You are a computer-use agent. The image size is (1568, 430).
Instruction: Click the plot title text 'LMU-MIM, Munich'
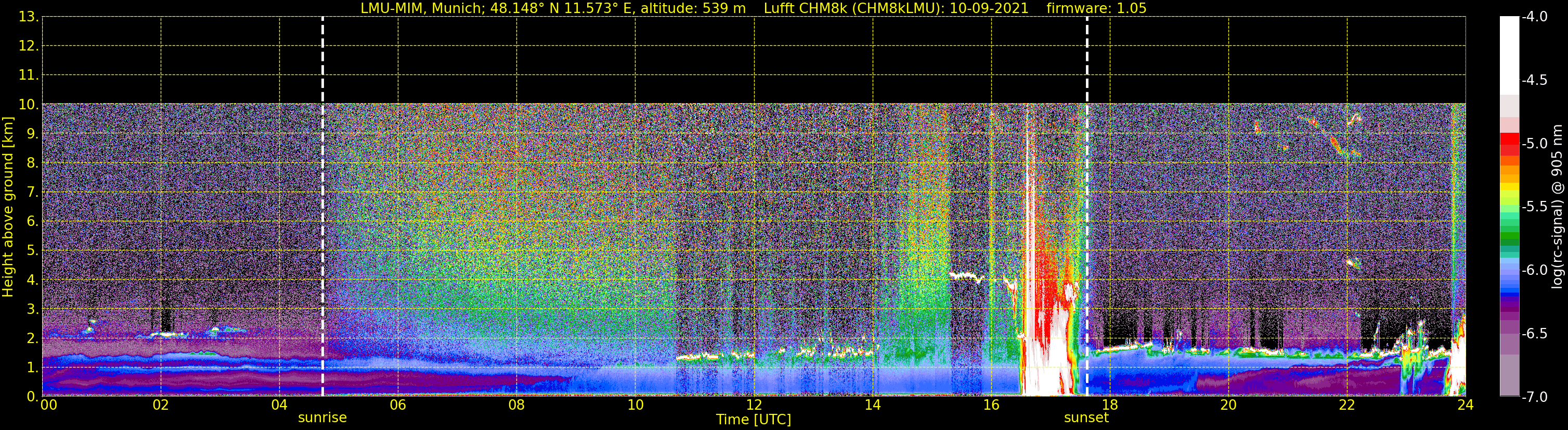click(x=421, y=8)
